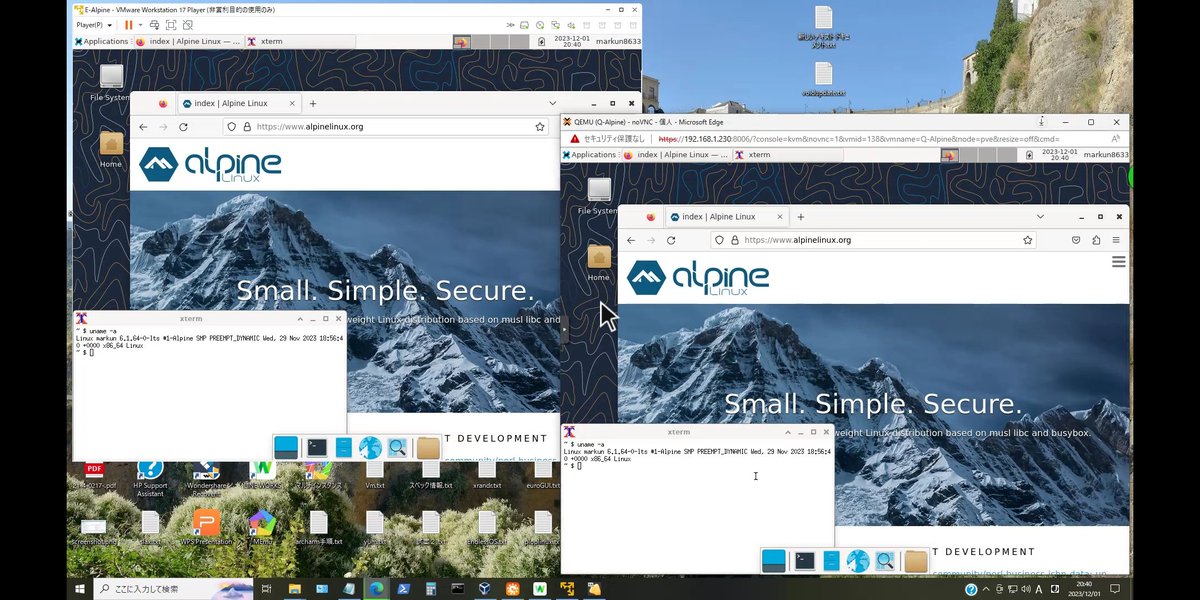Launch terminal from VMware guest dock
The height and width of the screenshot is (600, 1200).
click(317, 447)
